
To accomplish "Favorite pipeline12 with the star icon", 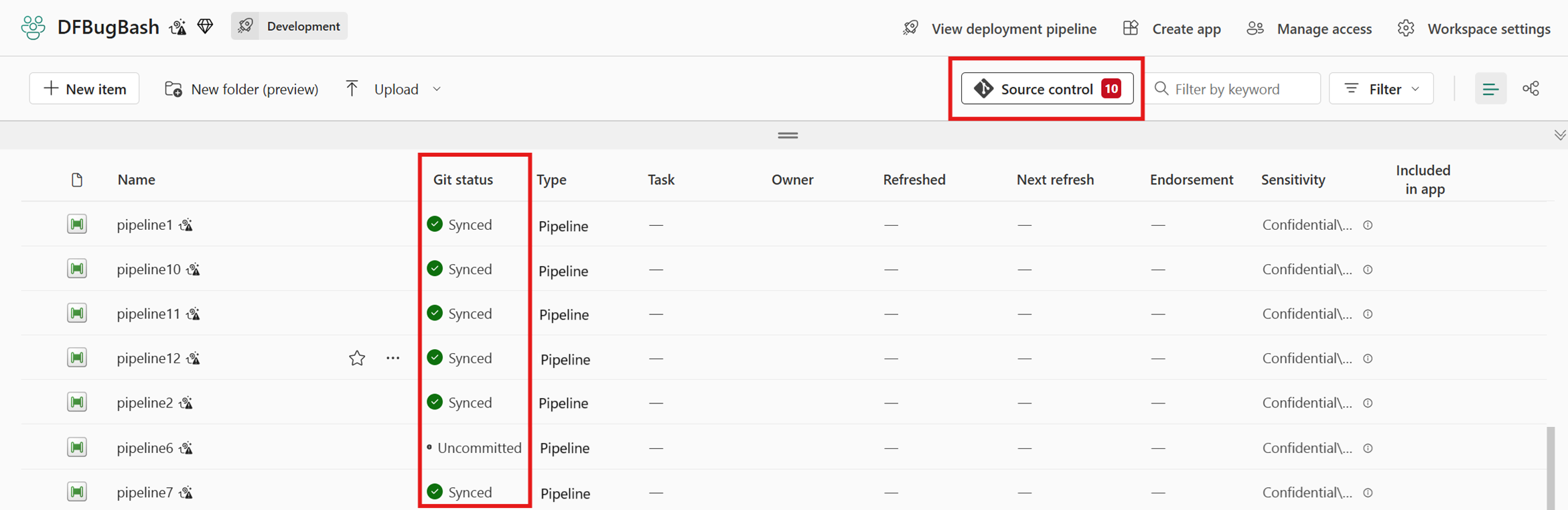I will 357,359.
